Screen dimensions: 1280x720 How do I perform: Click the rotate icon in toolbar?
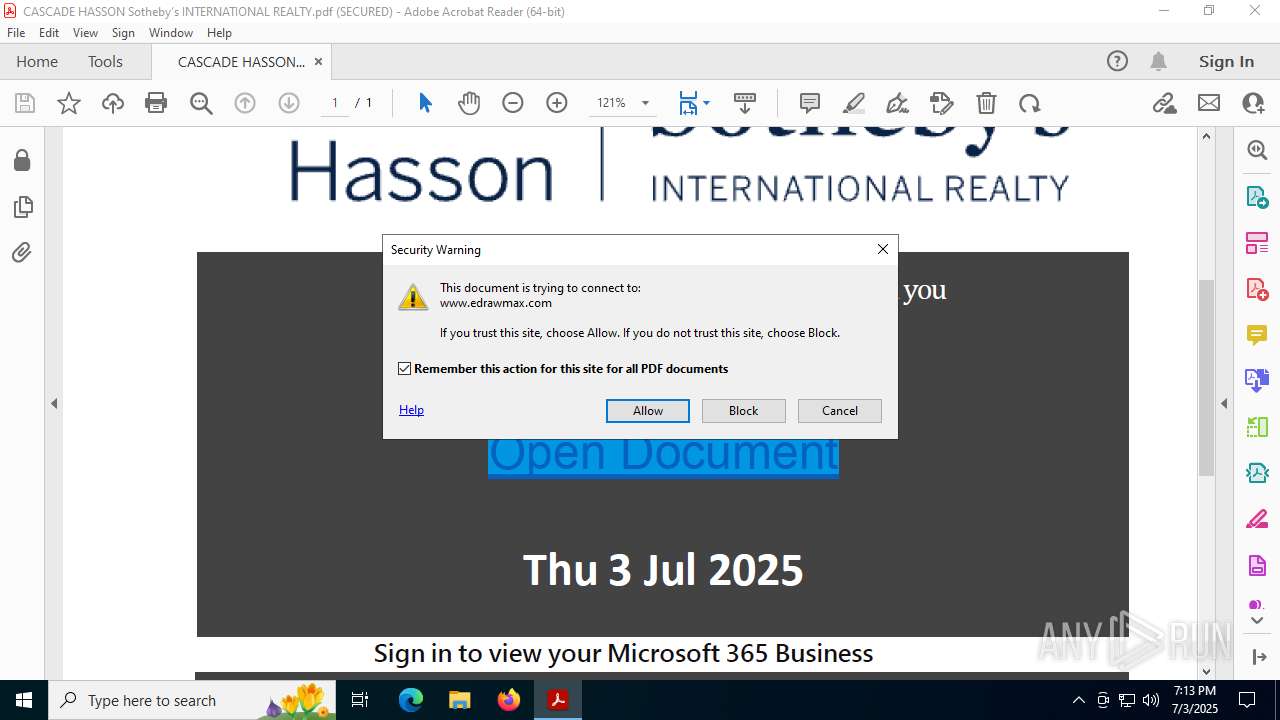tap(1030, 103)
